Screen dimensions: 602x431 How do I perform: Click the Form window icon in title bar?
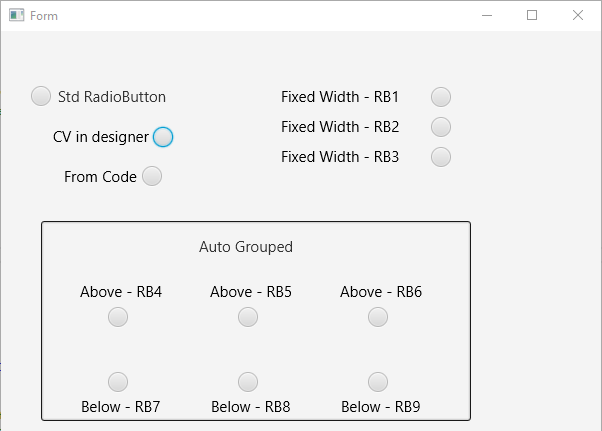tap(17, 15)
